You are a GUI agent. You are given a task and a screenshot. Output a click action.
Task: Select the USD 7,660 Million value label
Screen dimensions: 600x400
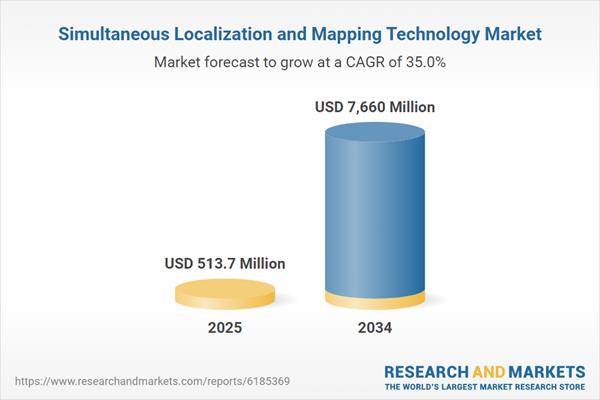pos(376,107)
